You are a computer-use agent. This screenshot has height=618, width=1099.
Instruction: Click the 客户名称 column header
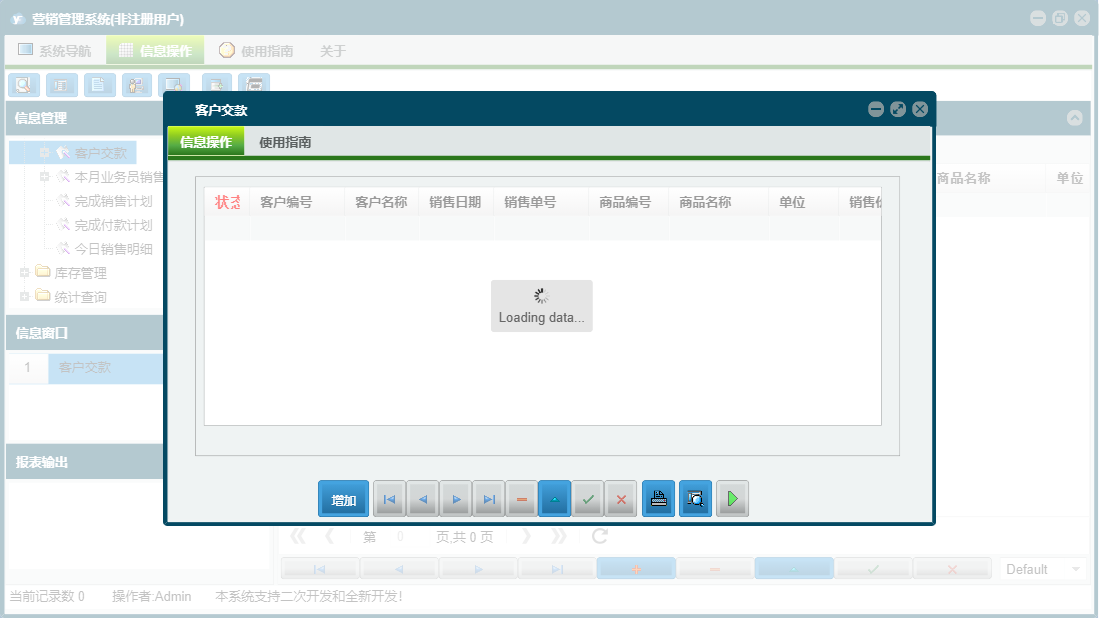[x=381, y=202]
